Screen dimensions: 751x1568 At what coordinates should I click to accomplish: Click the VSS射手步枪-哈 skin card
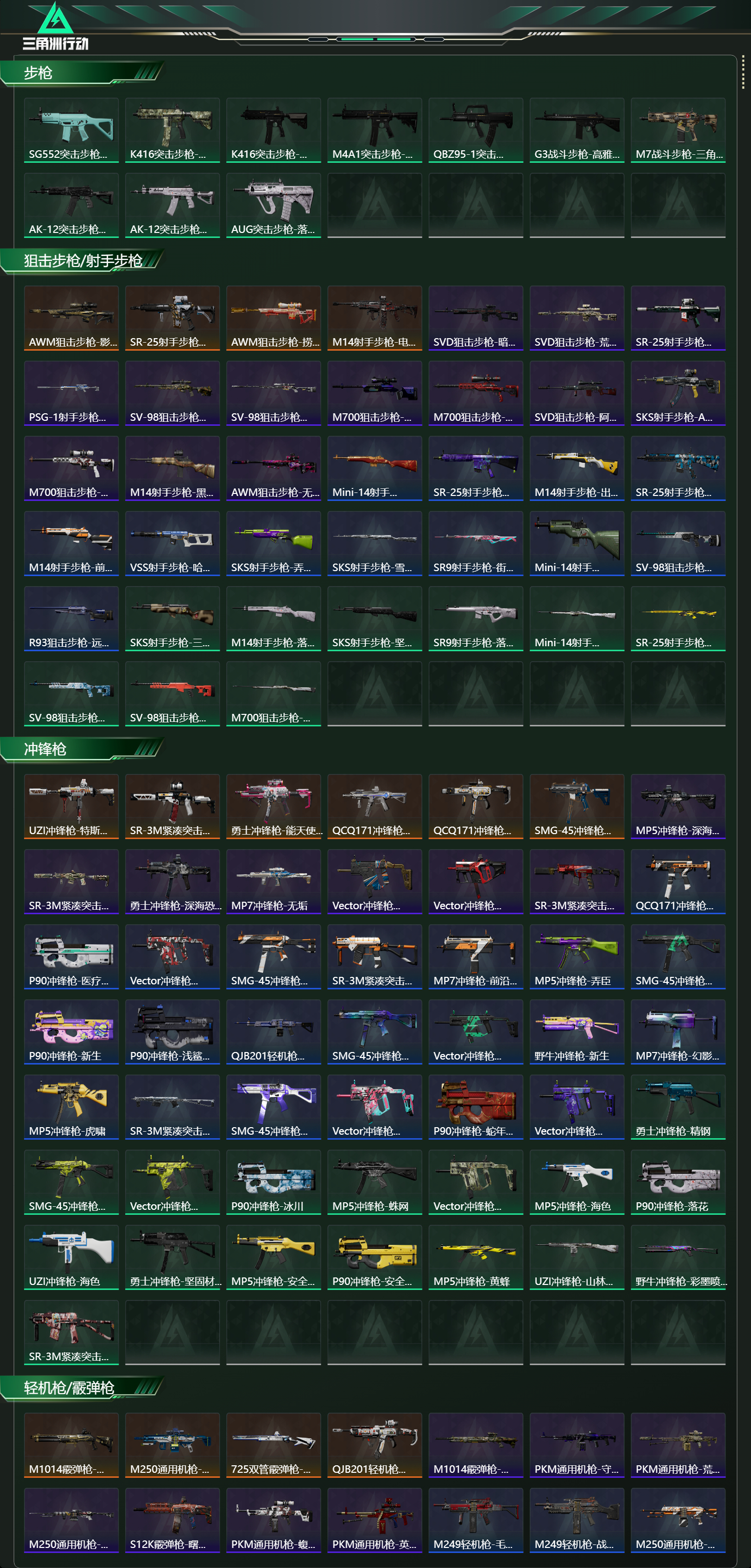pyautogui.click(x=173, y=544)
